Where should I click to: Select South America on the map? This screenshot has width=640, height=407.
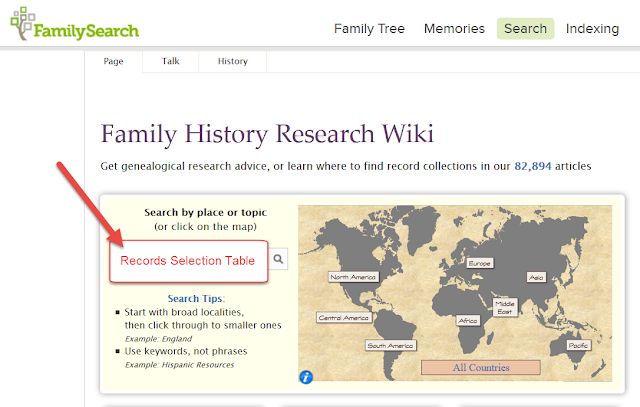(x=391, y=345)
